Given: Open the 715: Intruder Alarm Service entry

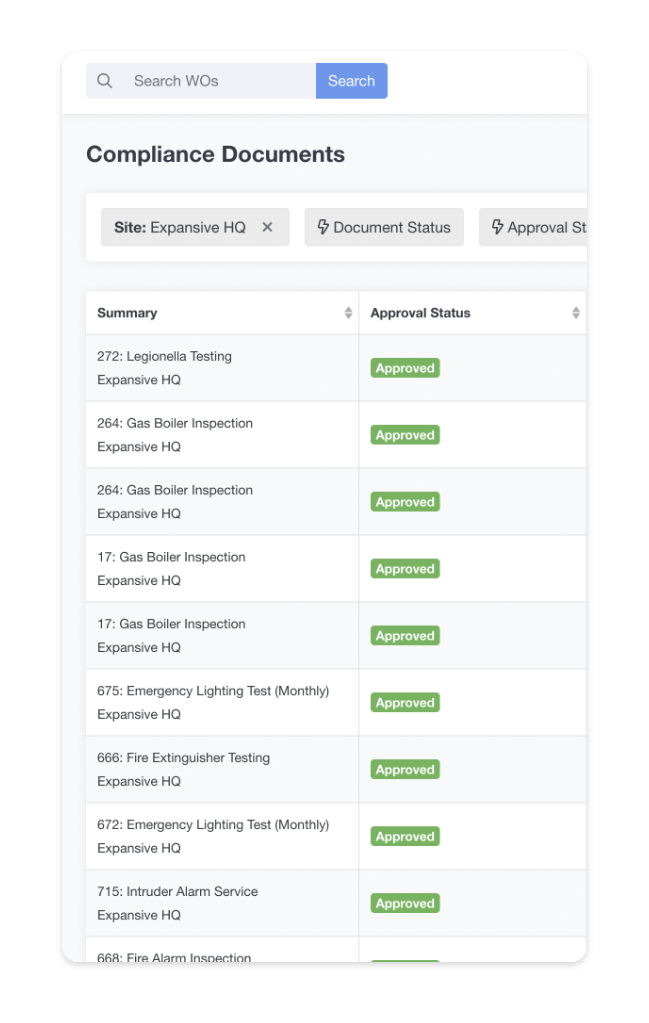Looking at the screenshot, I should tap(177, 891).
